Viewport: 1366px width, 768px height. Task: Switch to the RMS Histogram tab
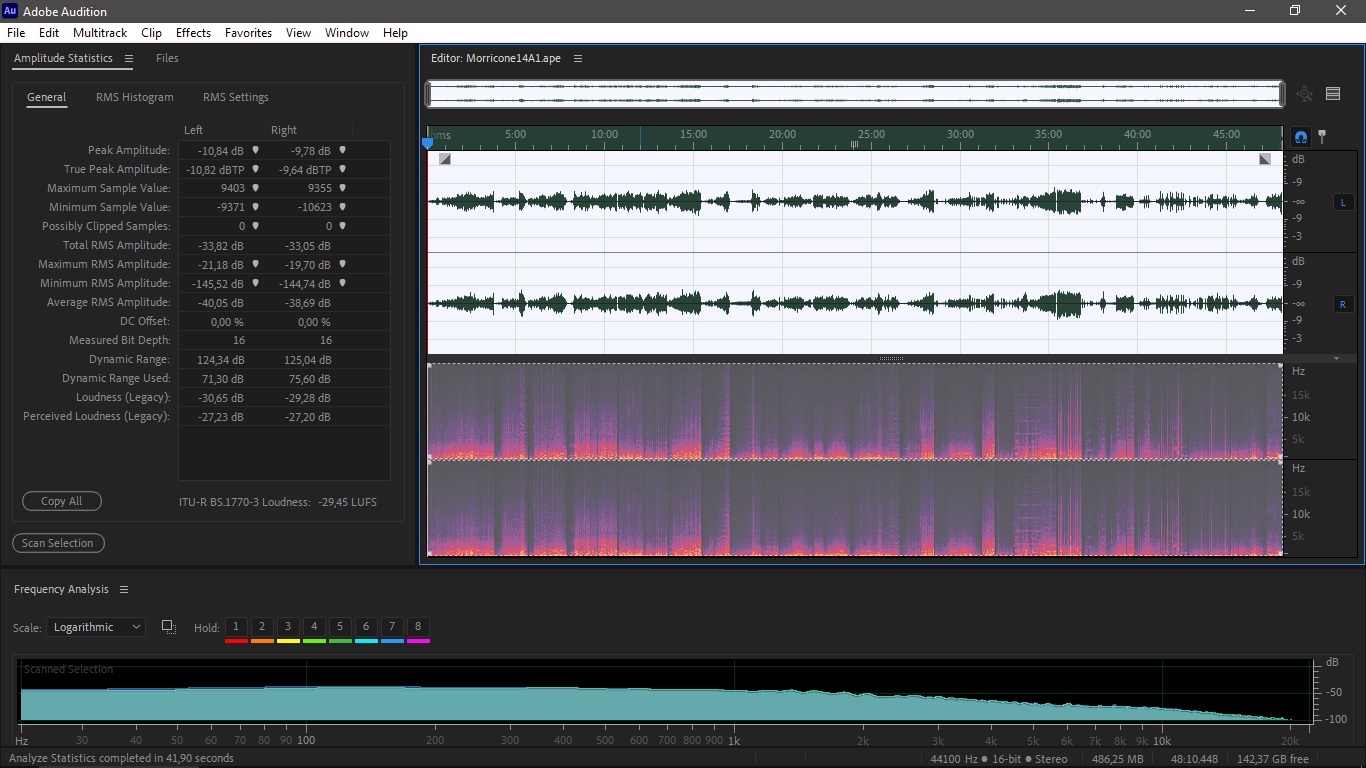tap(134, 97)
